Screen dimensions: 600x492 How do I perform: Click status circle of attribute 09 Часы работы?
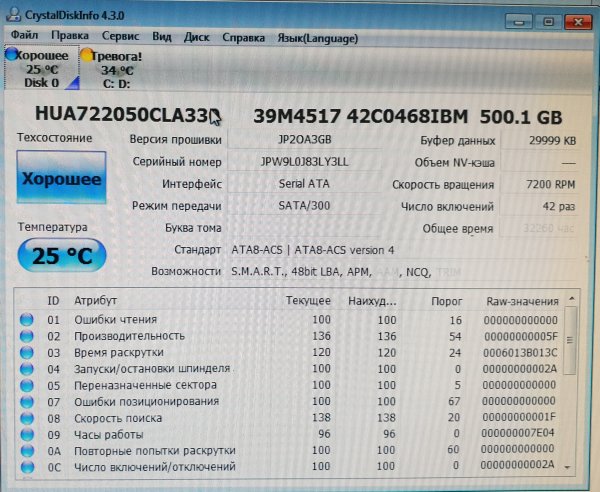pos(27,434)
